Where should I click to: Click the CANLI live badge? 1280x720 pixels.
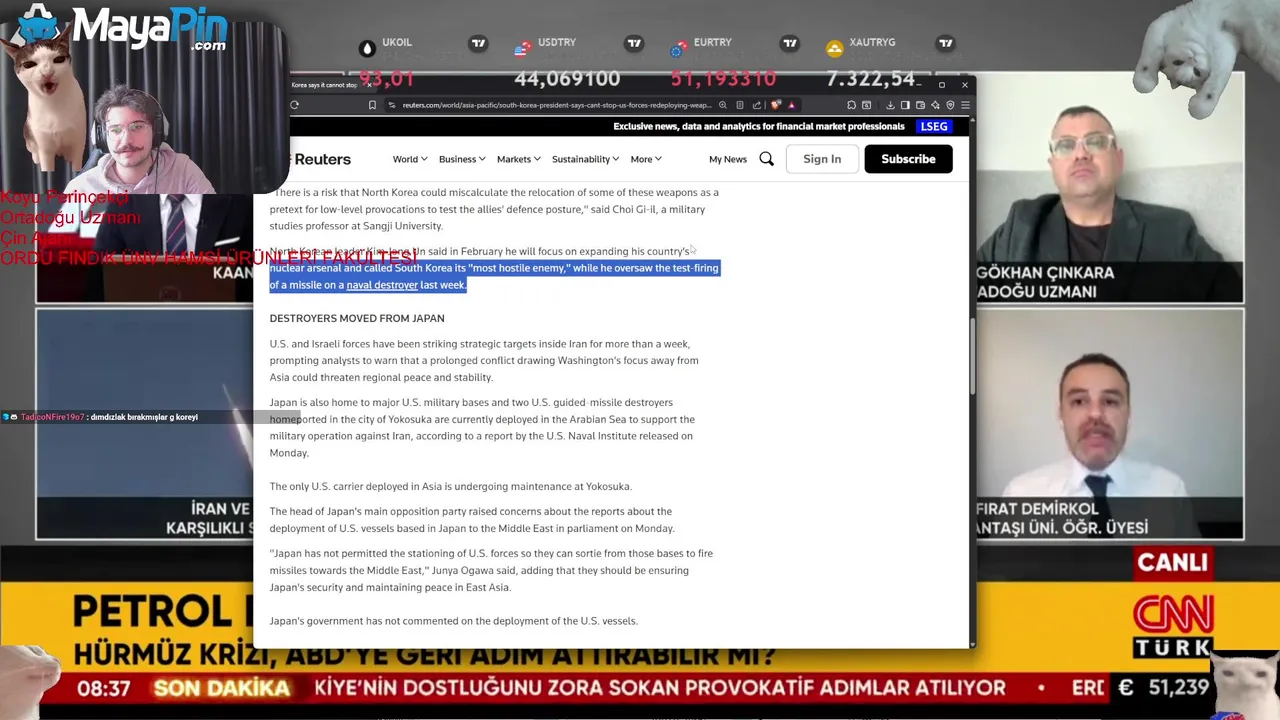tap(1172, 562)
